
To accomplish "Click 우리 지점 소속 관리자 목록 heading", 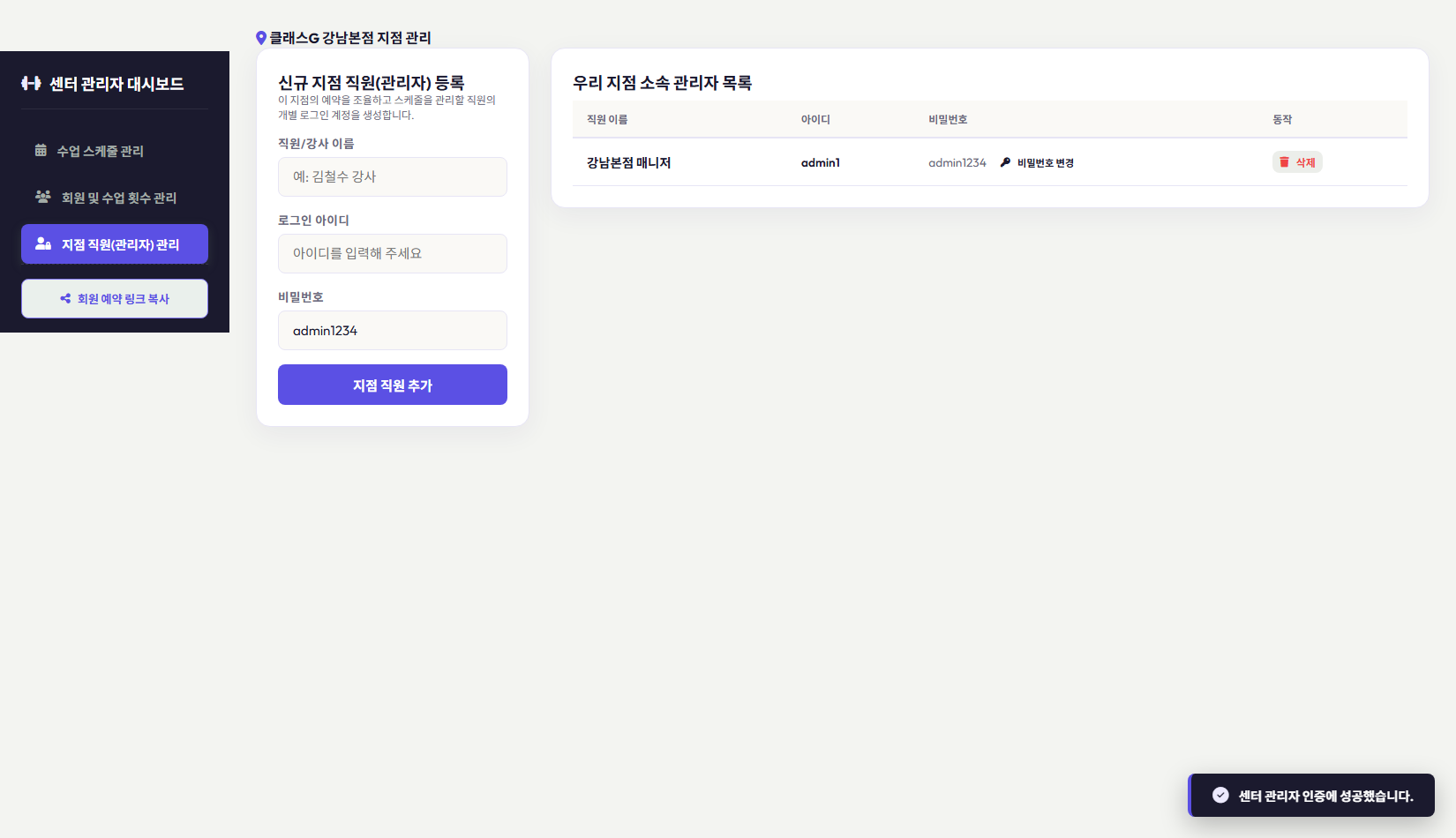I will click(662, 83).
